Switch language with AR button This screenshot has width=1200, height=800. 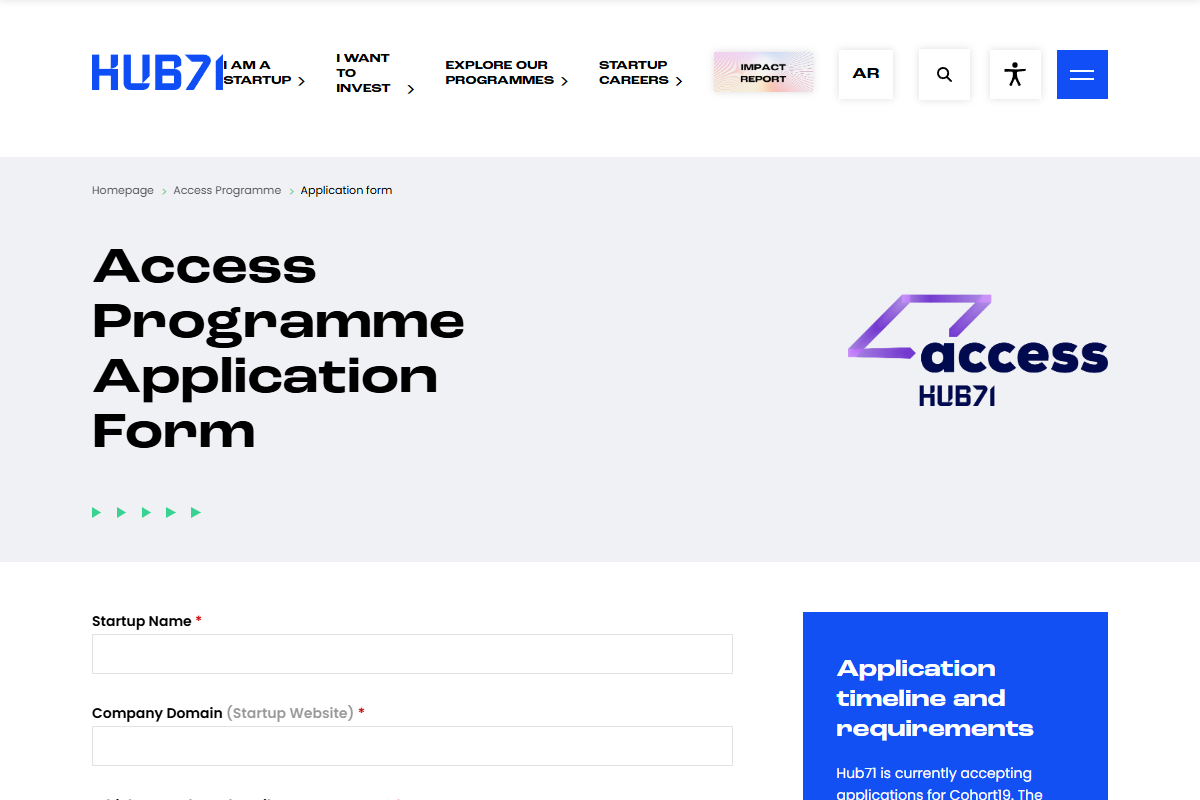(866, 74)
